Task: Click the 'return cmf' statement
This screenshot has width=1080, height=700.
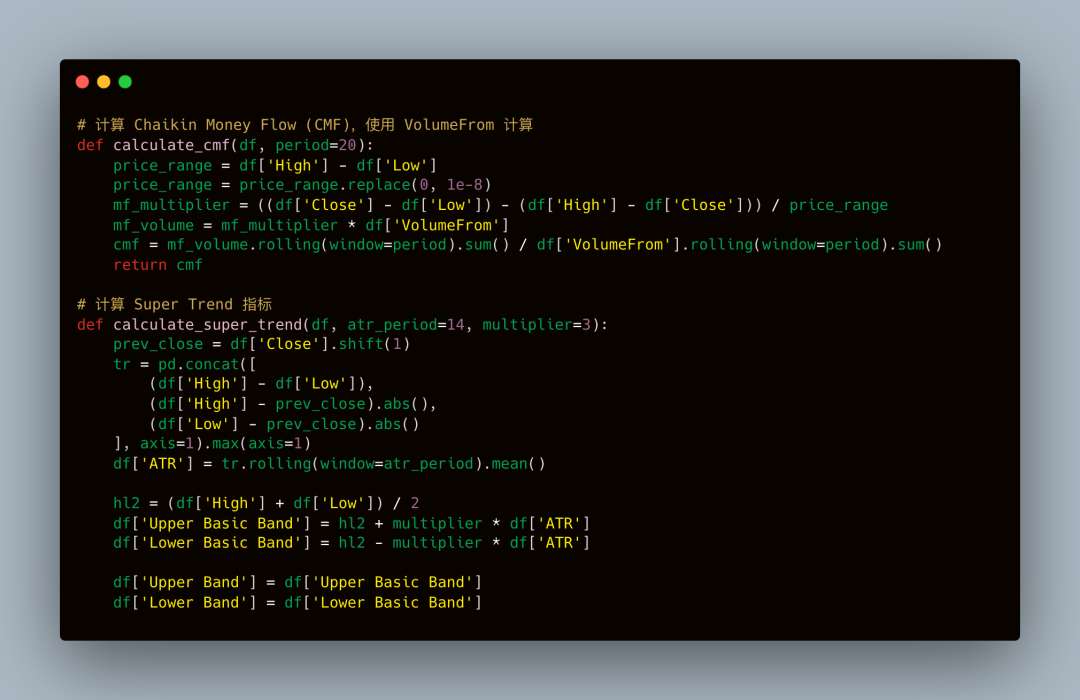Action: (158, 265)
